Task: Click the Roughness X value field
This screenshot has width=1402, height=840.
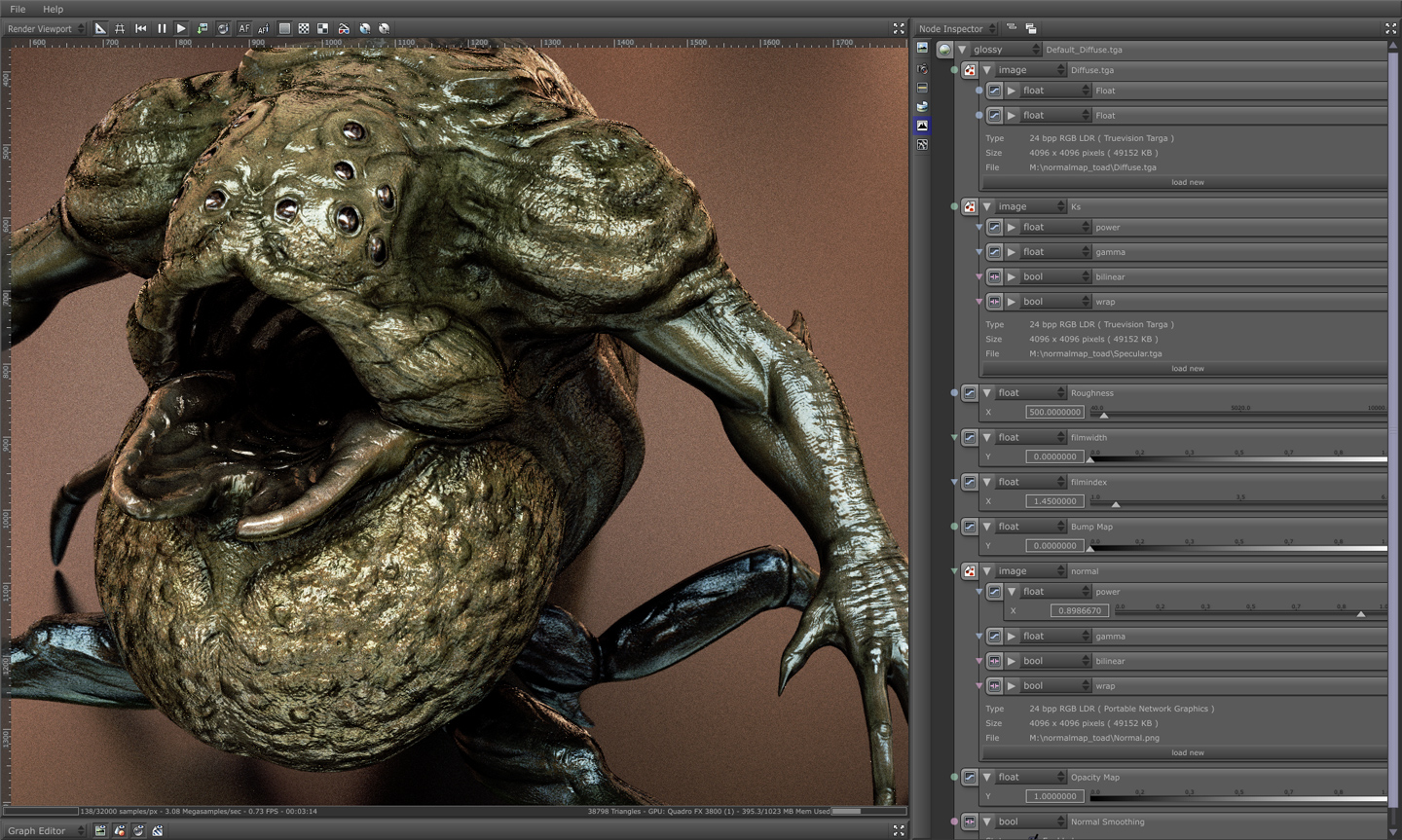Action: click(x=1054, y=413)
